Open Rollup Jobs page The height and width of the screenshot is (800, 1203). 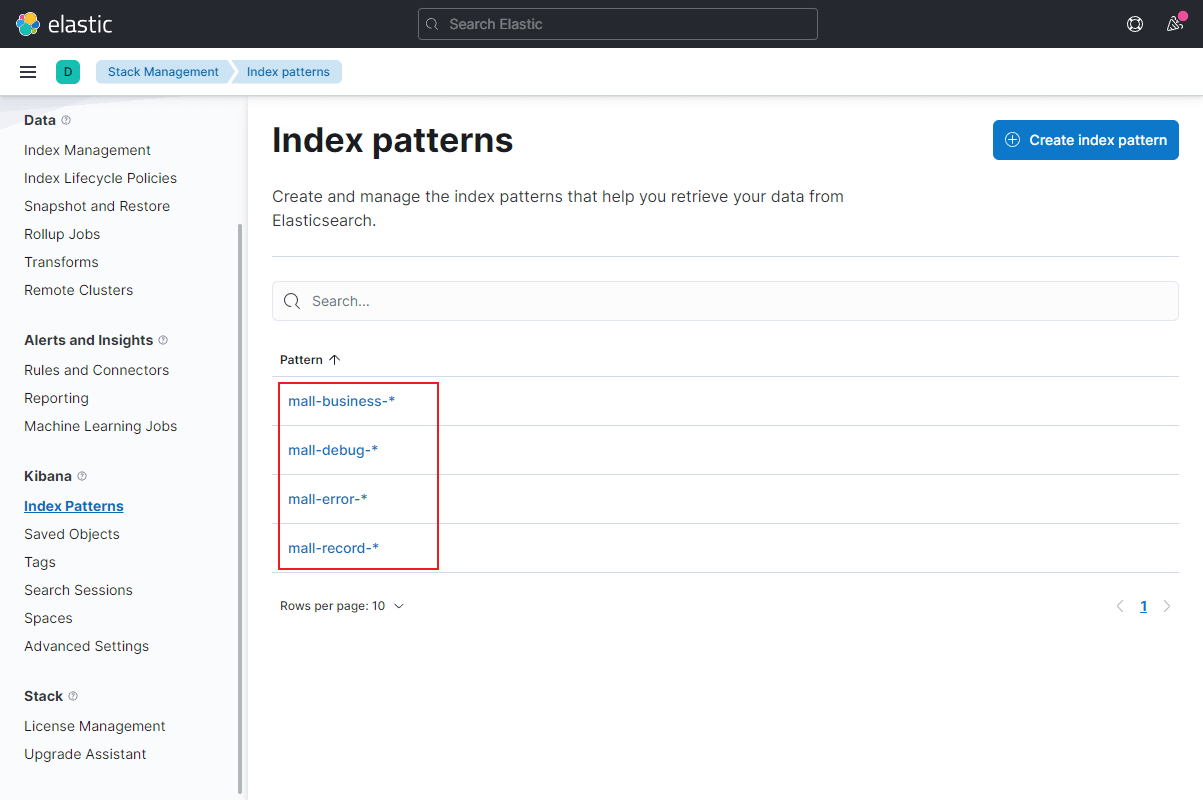pyautogui.click(x=62, y=234)
